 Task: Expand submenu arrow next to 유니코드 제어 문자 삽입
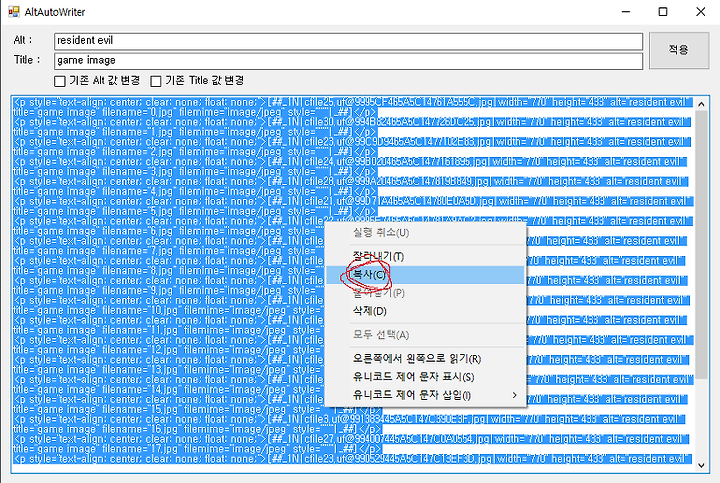(x=515, y=395)
